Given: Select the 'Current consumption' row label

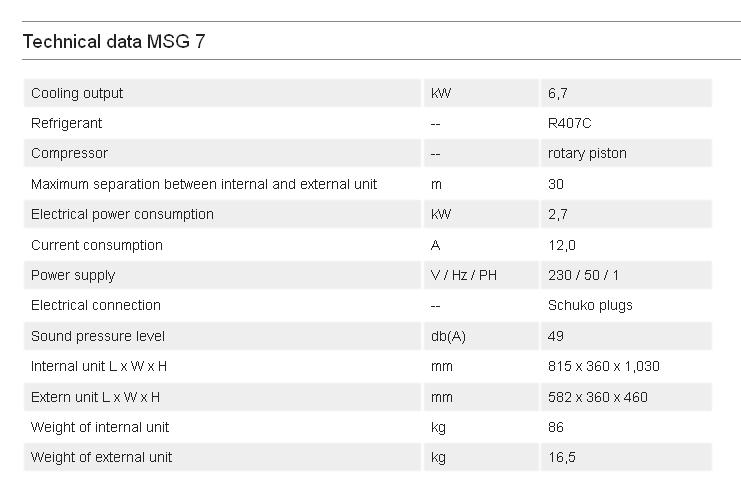Looking at the screenshot, I should (x=97, y=245).
